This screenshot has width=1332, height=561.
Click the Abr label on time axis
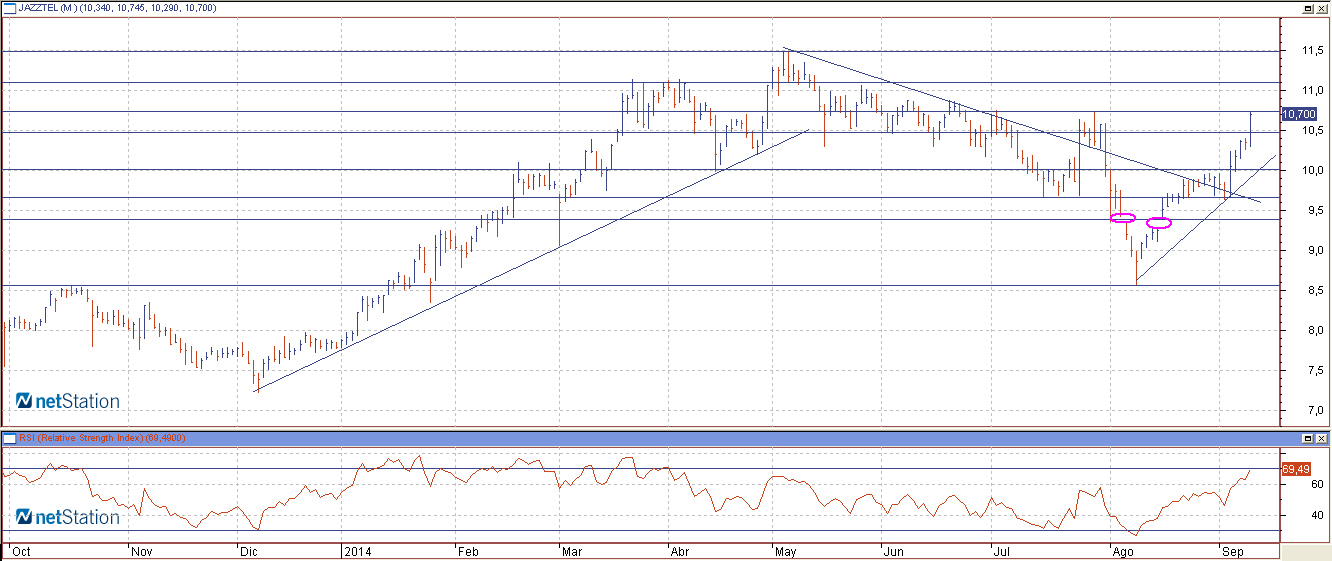pyautogui.click(x=680, y=550)
